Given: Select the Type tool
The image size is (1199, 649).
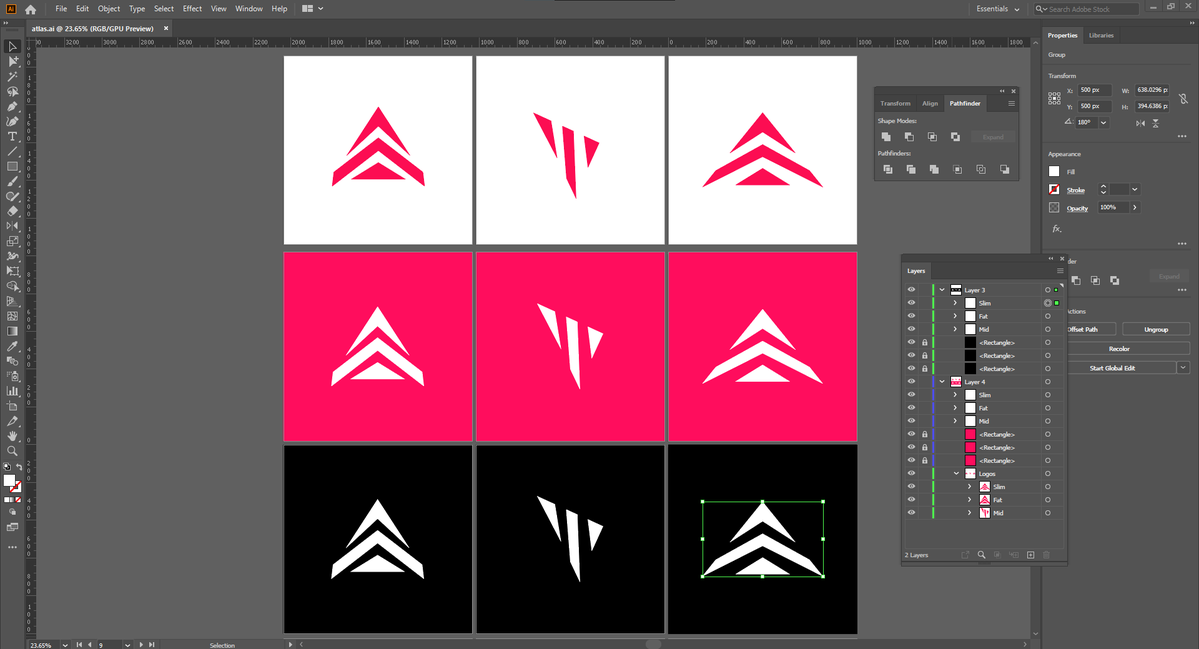Looking at the screenshot, I should pyautogui.click(x=12, y=136).
